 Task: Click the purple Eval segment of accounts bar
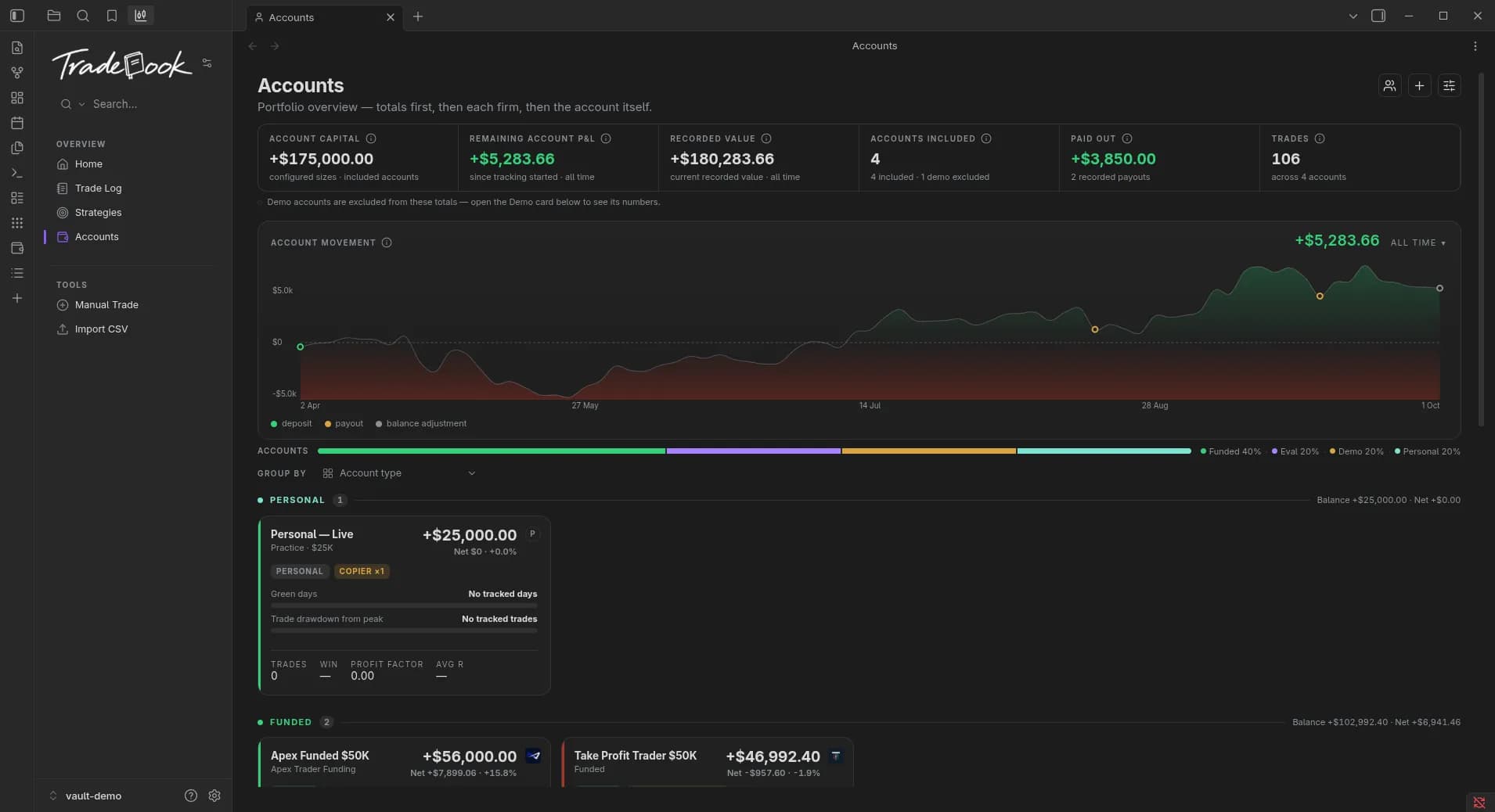754,451
